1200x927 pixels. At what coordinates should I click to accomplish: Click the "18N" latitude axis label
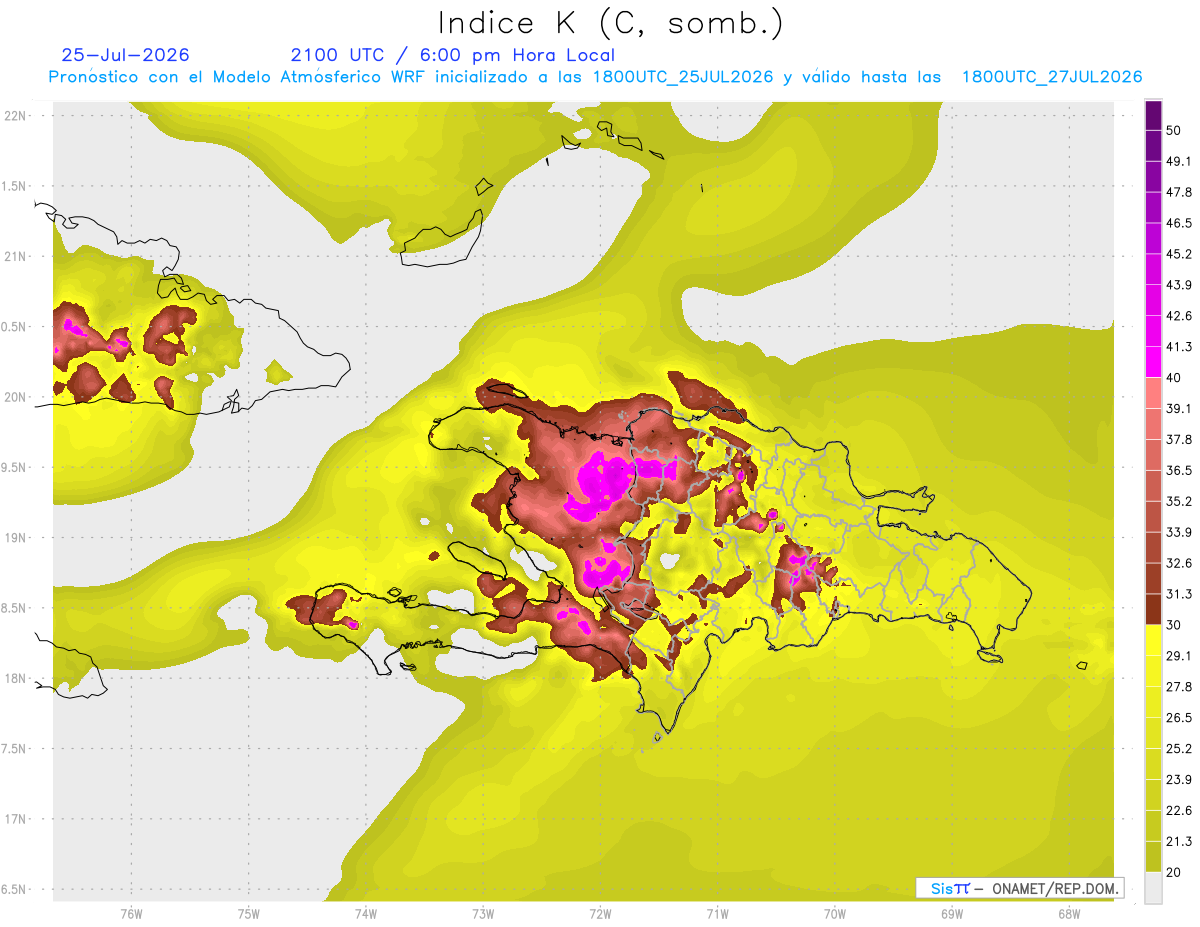[15, 679]
